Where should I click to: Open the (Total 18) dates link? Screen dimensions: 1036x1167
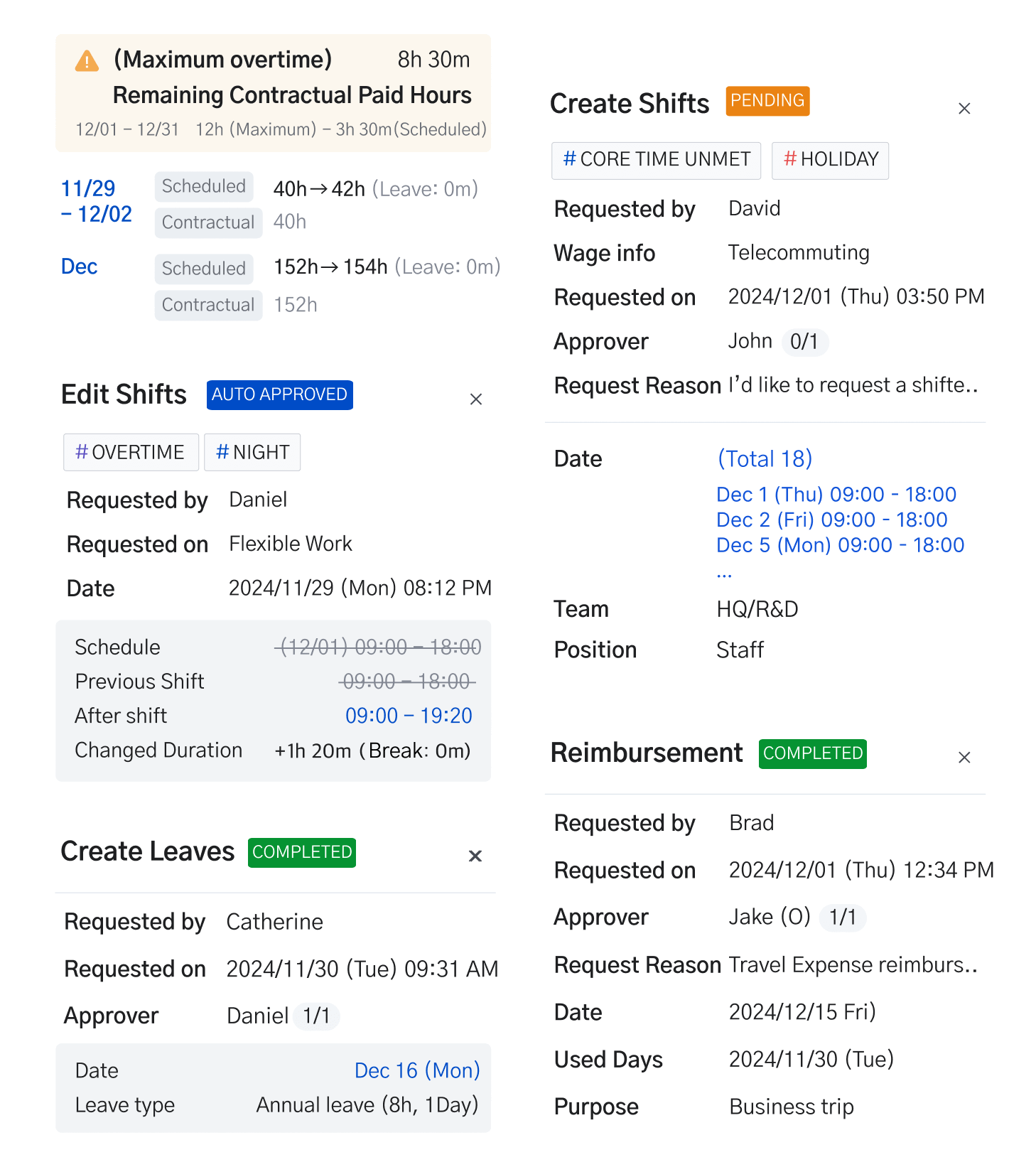tap(765, 459)
